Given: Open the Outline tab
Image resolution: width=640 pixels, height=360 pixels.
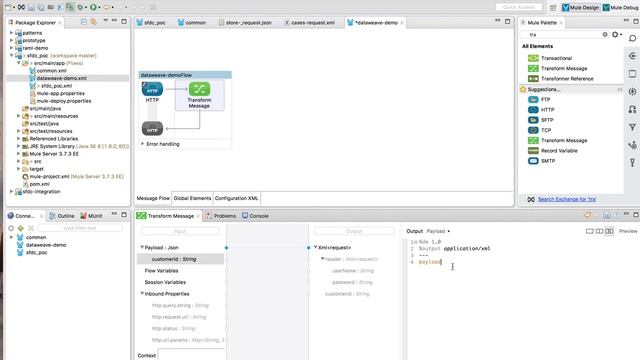Looking at the screenshot, I should pos(62,216).
